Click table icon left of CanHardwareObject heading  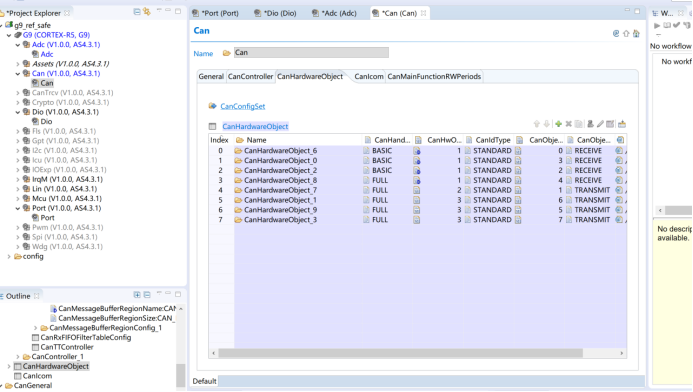(213, 126)
